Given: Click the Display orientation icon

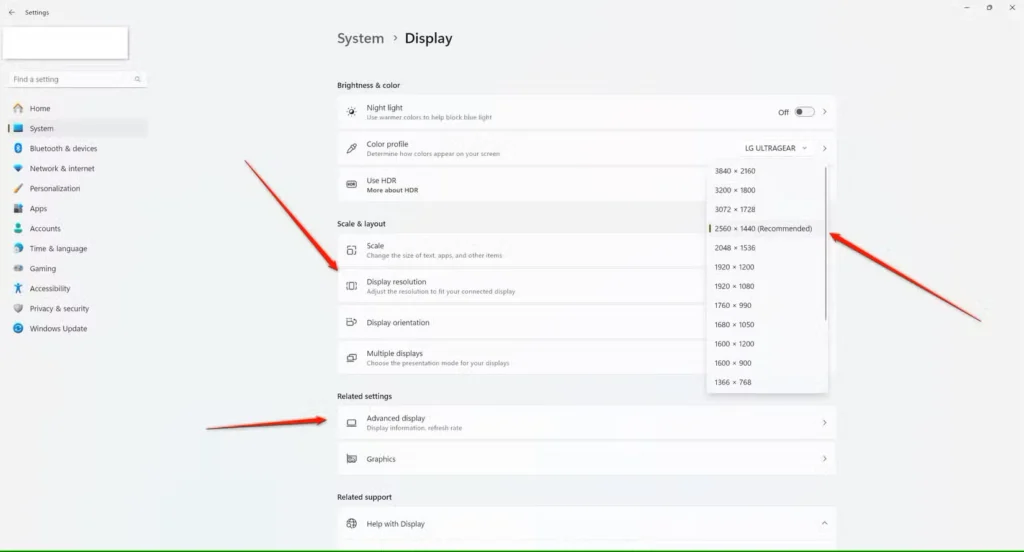Looking at the screenshot, I should tap(351, 322).
